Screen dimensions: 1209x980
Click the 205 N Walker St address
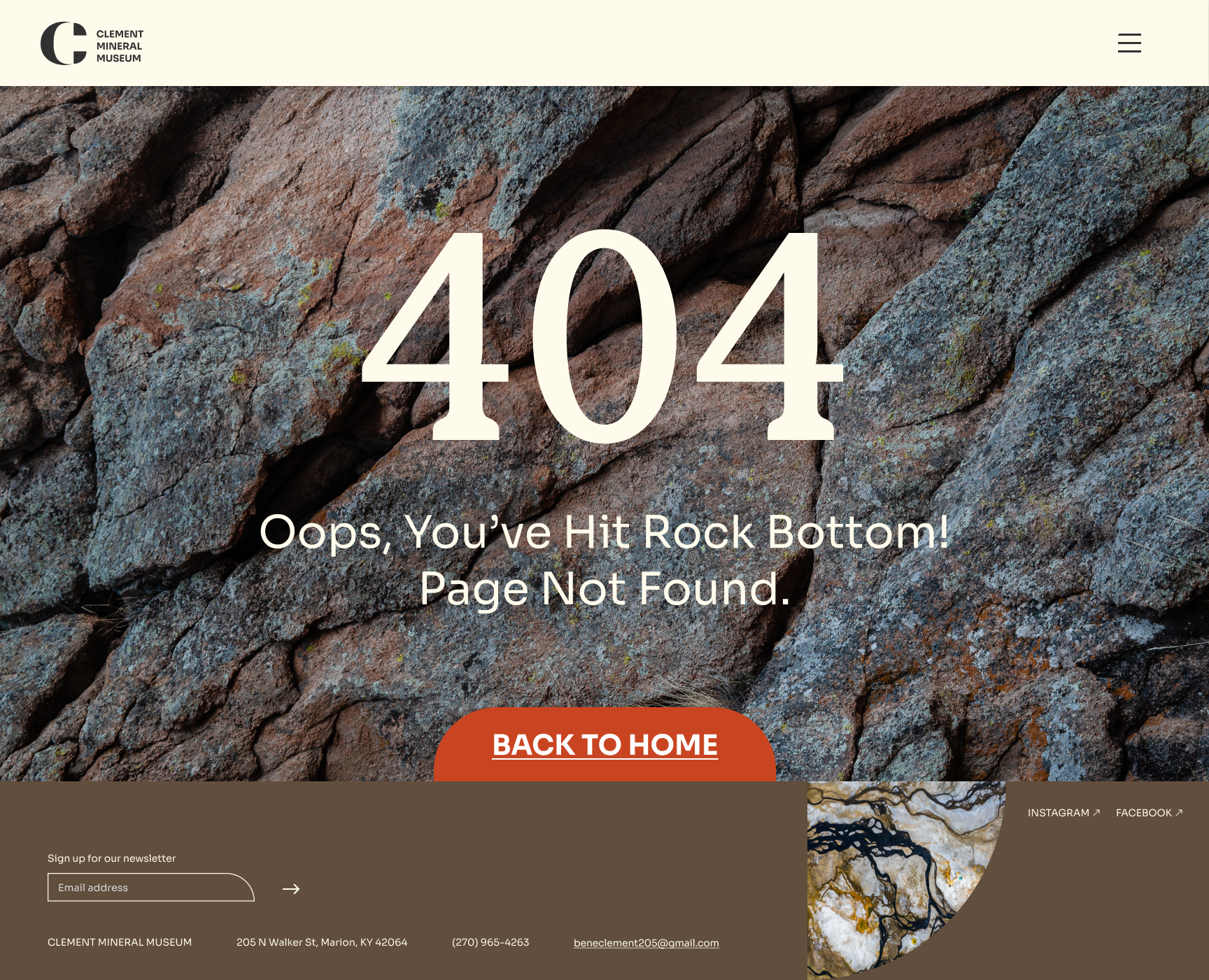322,942
